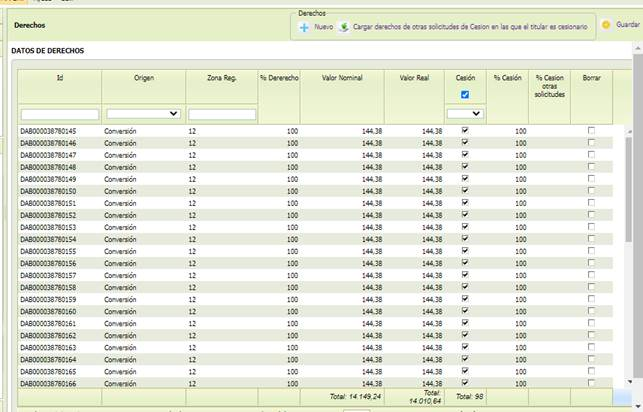Screen dimensions: 643x412
Task: Click the table scrollbar down arrow
Action: pyautogui.click(x=630, y=382)
